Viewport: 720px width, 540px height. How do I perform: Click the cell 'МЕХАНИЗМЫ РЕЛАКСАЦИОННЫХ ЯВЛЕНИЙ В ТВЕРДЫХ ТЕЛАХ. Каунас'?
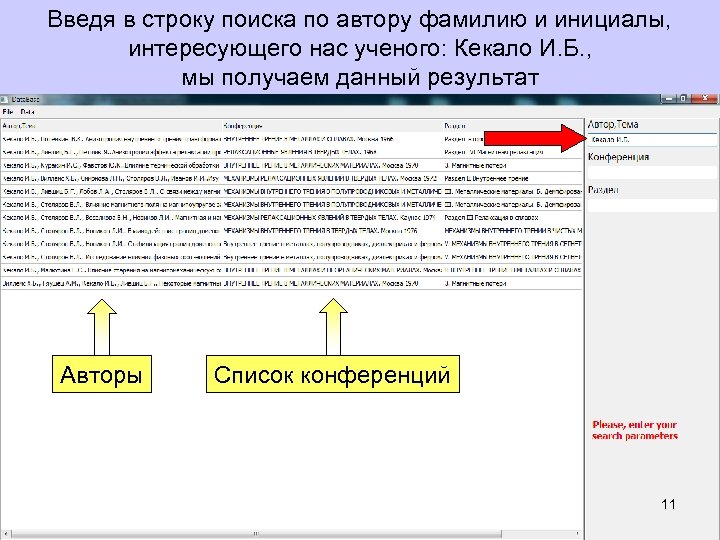coord(332,217)
